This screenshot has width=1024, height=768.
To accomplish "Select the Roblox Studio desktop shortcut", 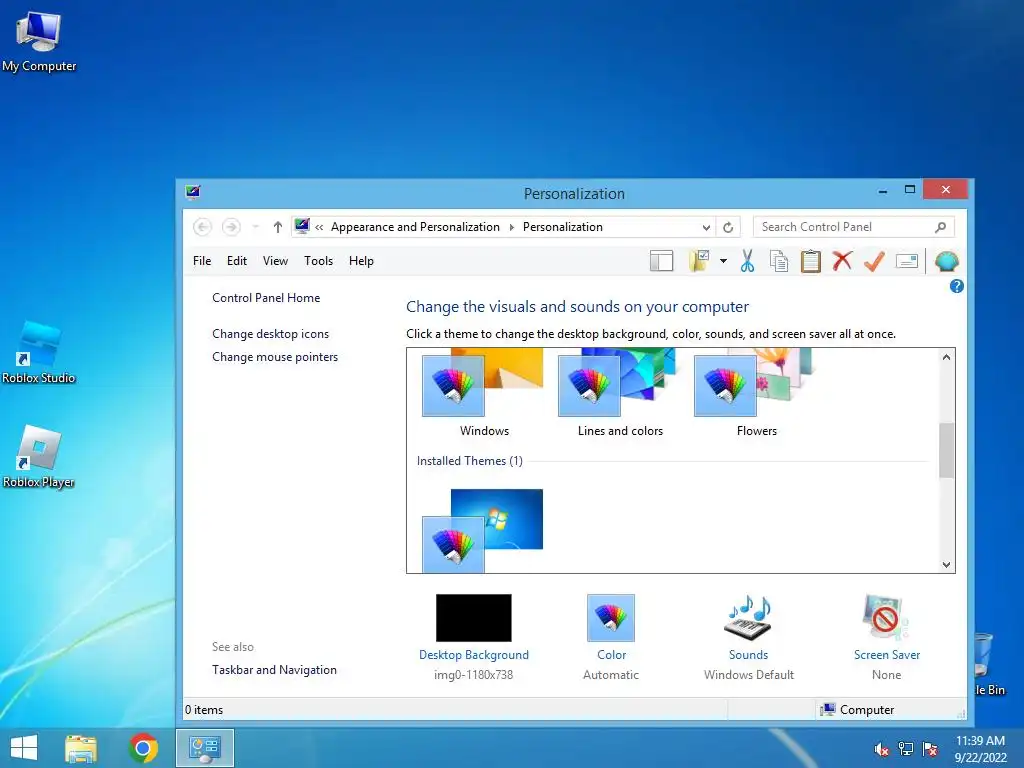I will click(x=39, y=353).
